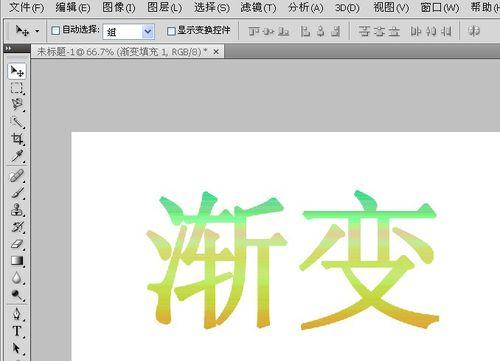Select the Dodge tool
The height and width of the screenshot is (361, 500).
point(17,295)
